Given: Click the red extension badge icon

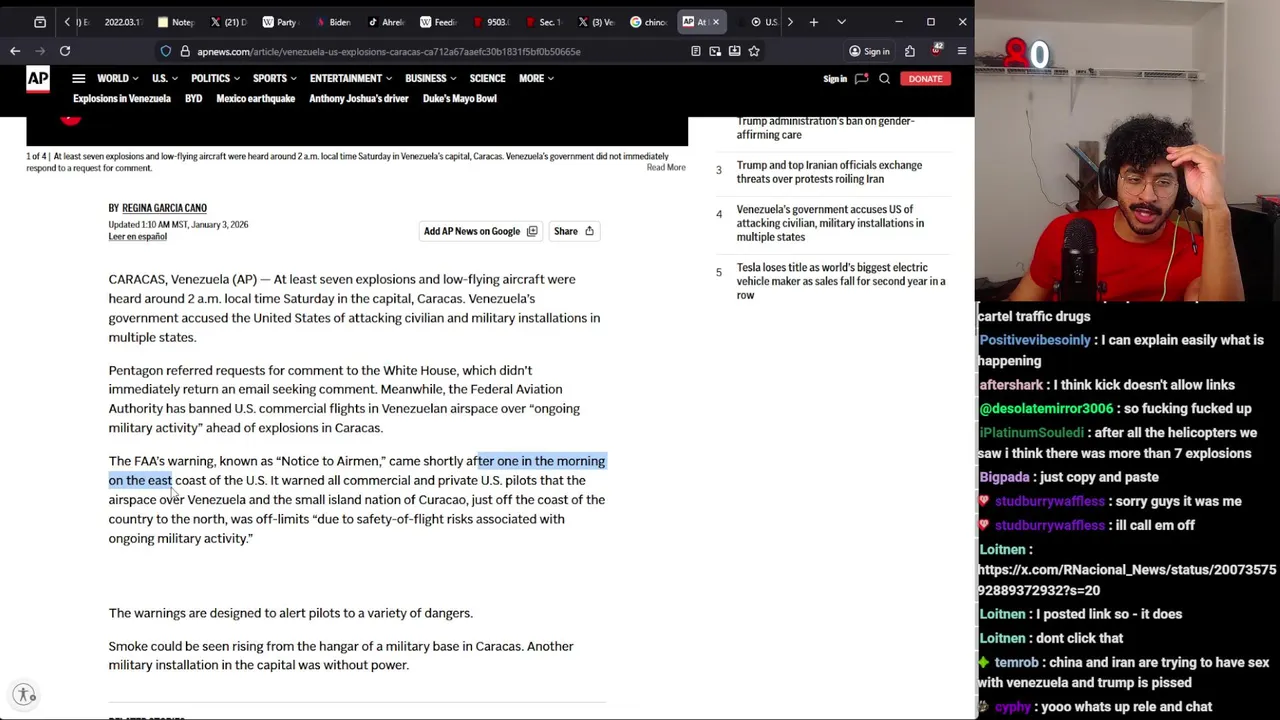Looking at the screenshot, I should tap(936, 51).
